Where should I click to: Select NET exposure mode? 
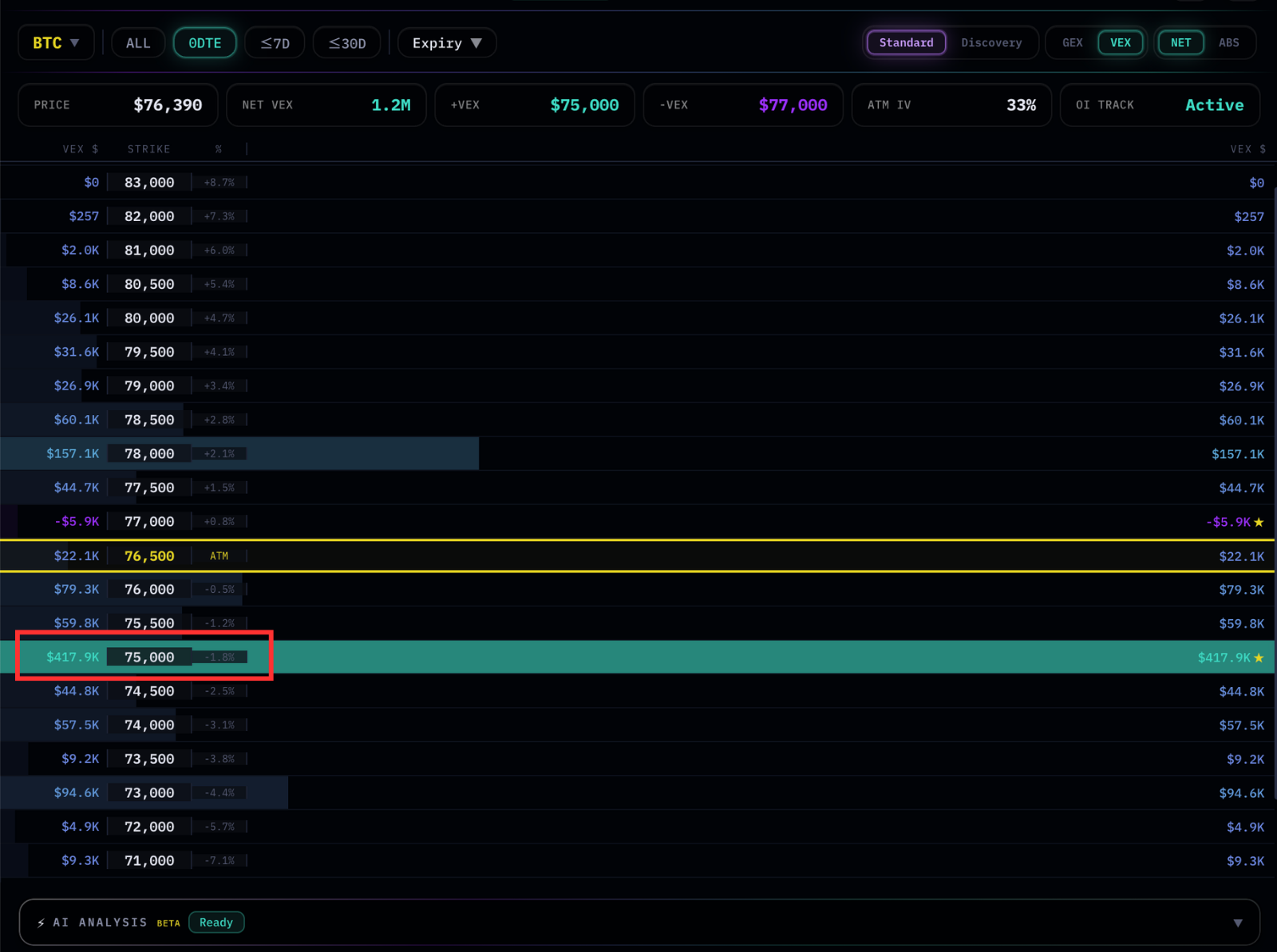[x=1181, y=43]
